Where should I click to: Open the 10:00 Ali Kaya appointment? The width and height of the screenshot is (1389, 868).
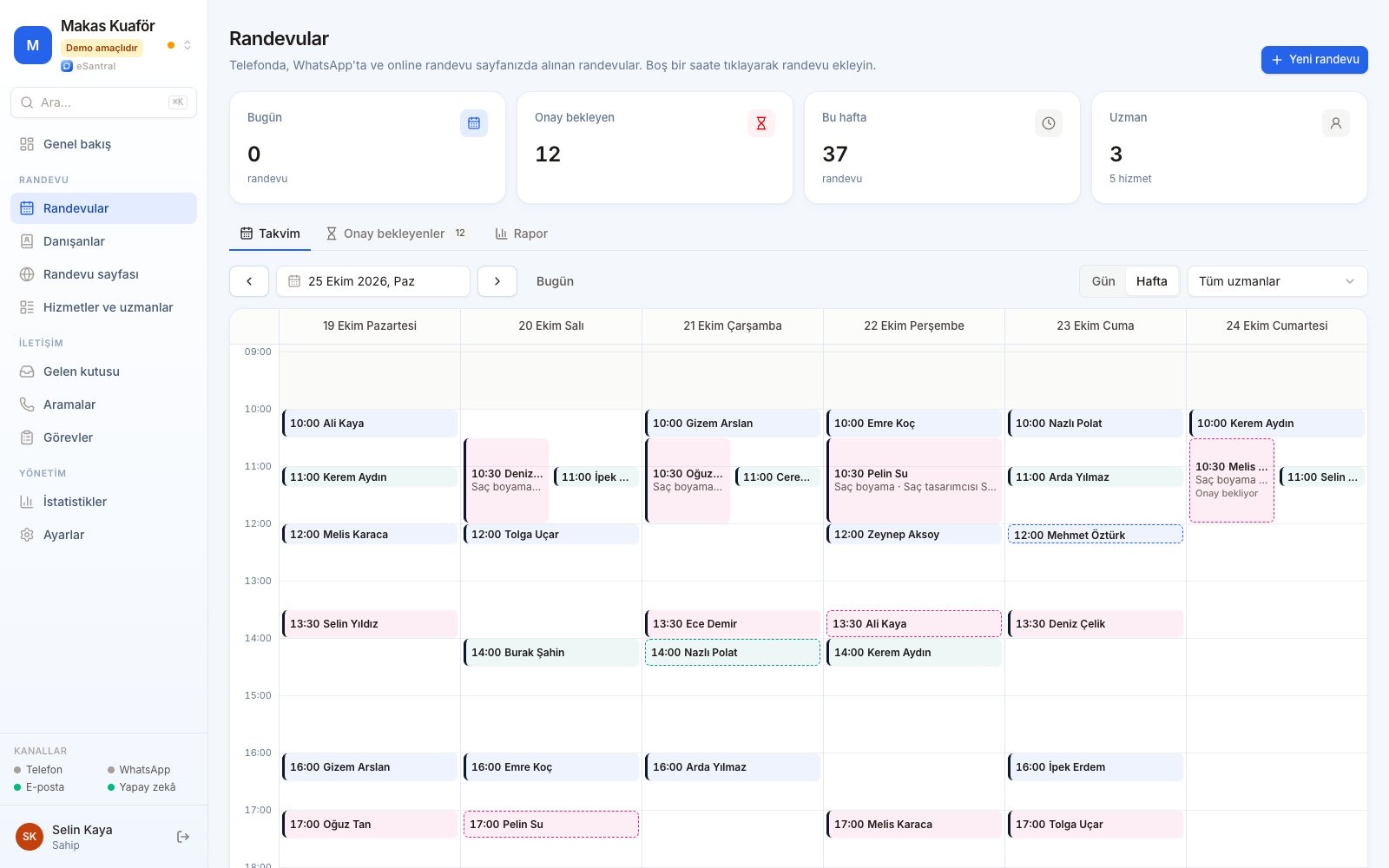click(x=370, y=424)
